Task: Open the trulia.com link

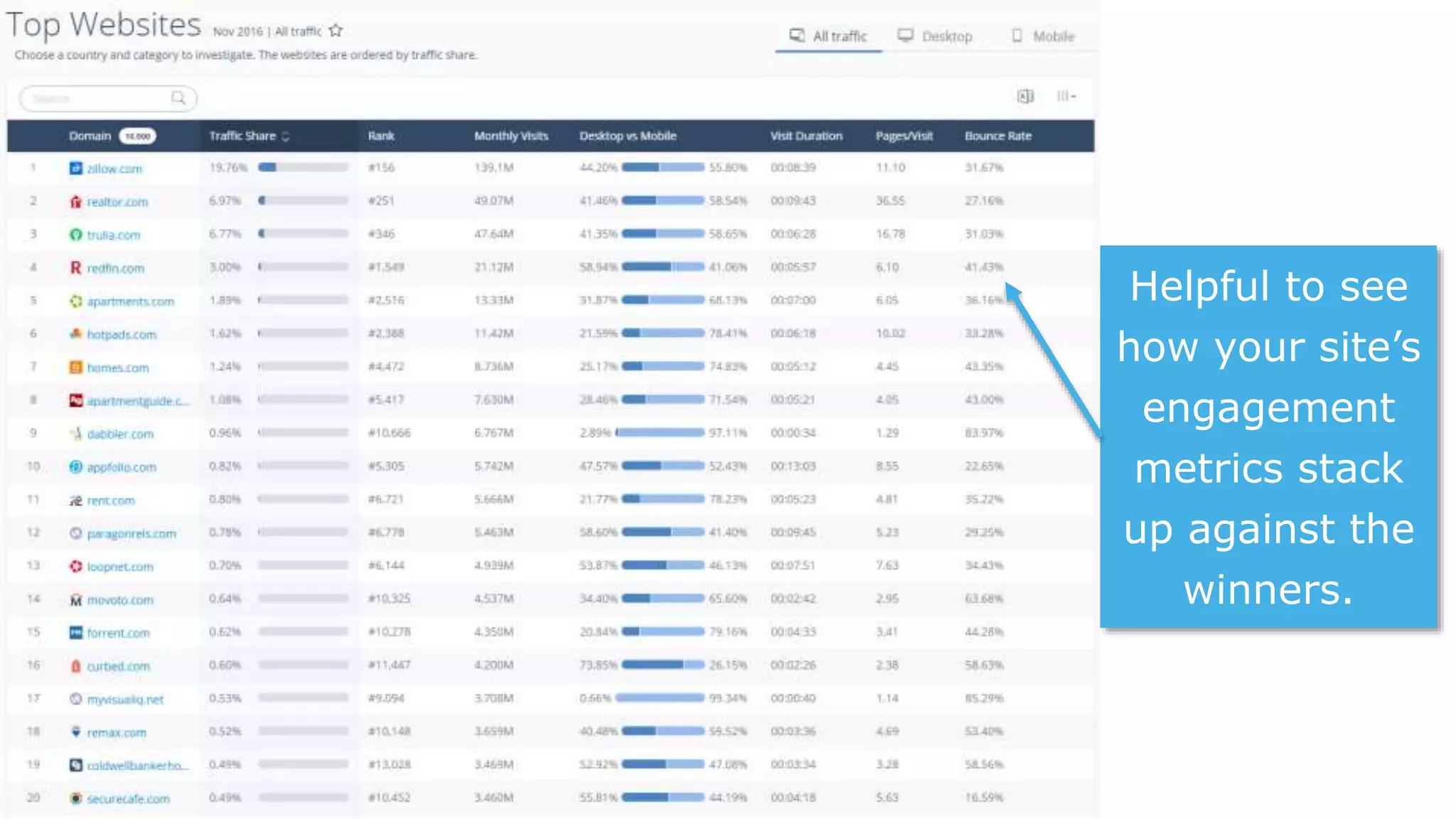Action: pyautogui.click(x=114, y=235)
